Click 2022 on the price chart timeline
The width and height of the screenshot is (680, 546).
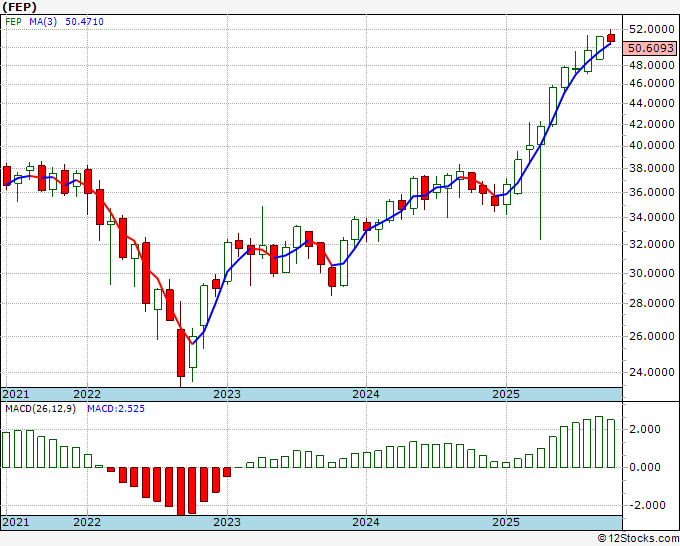[87, 394]
